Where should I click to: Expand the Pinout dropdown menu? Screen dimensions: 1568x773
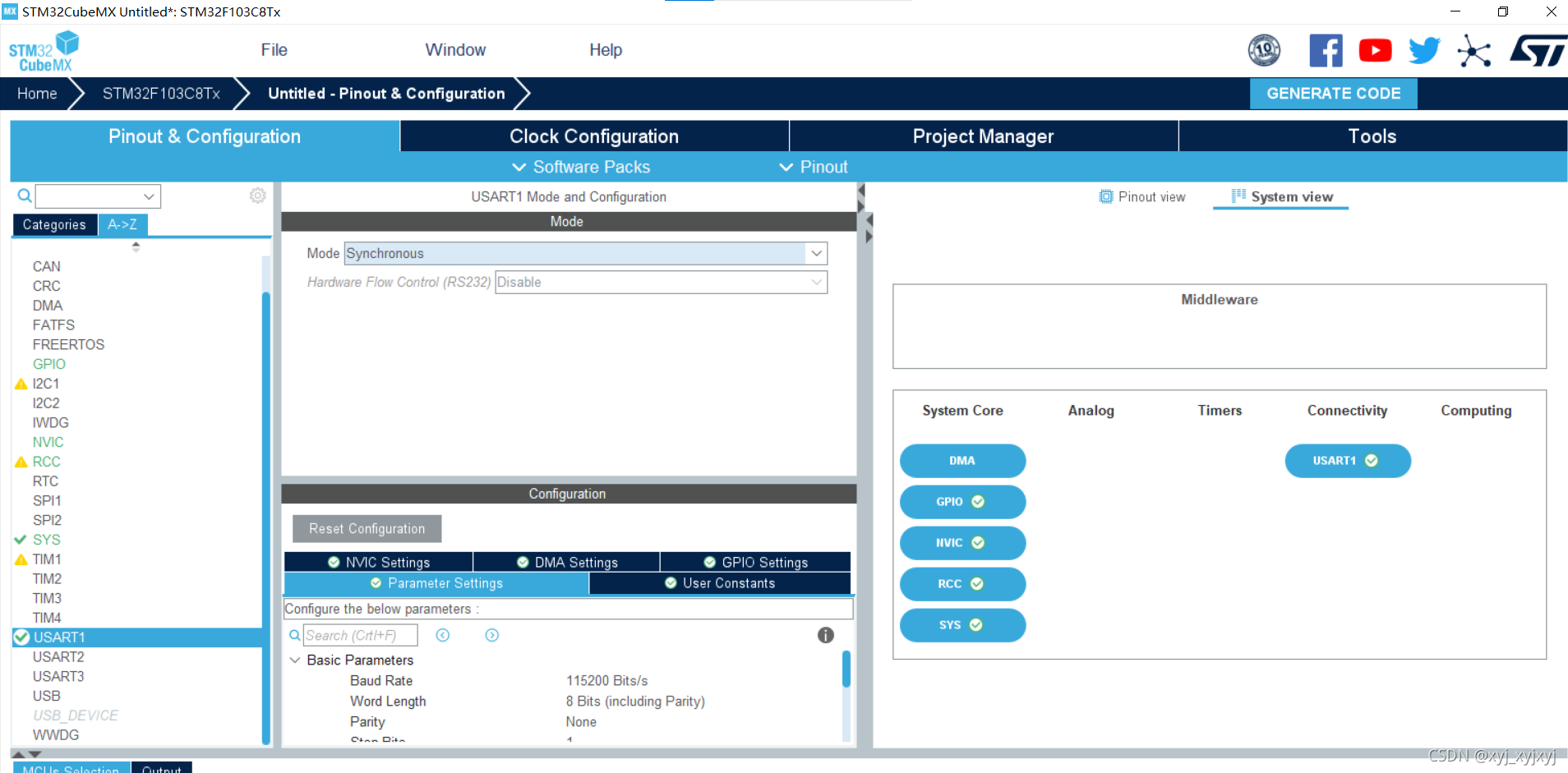pos(814,167)
